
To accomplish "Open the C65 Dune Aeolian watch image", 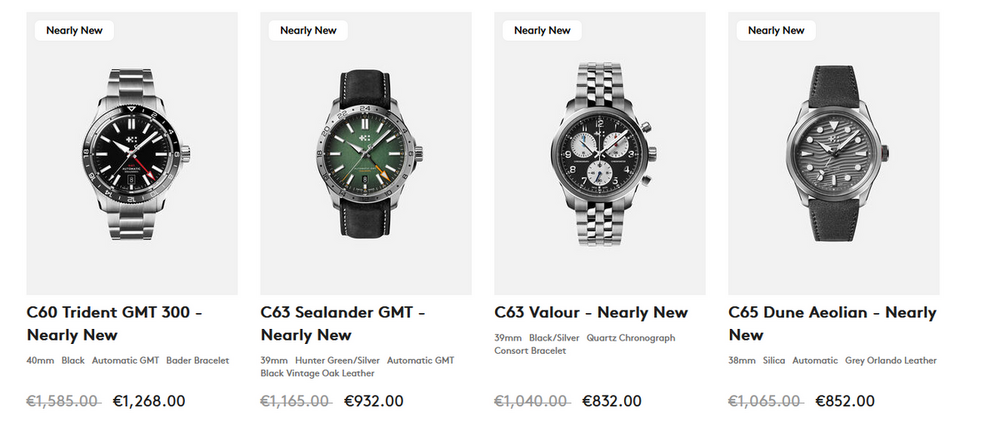I will click(x=834, y=153).
